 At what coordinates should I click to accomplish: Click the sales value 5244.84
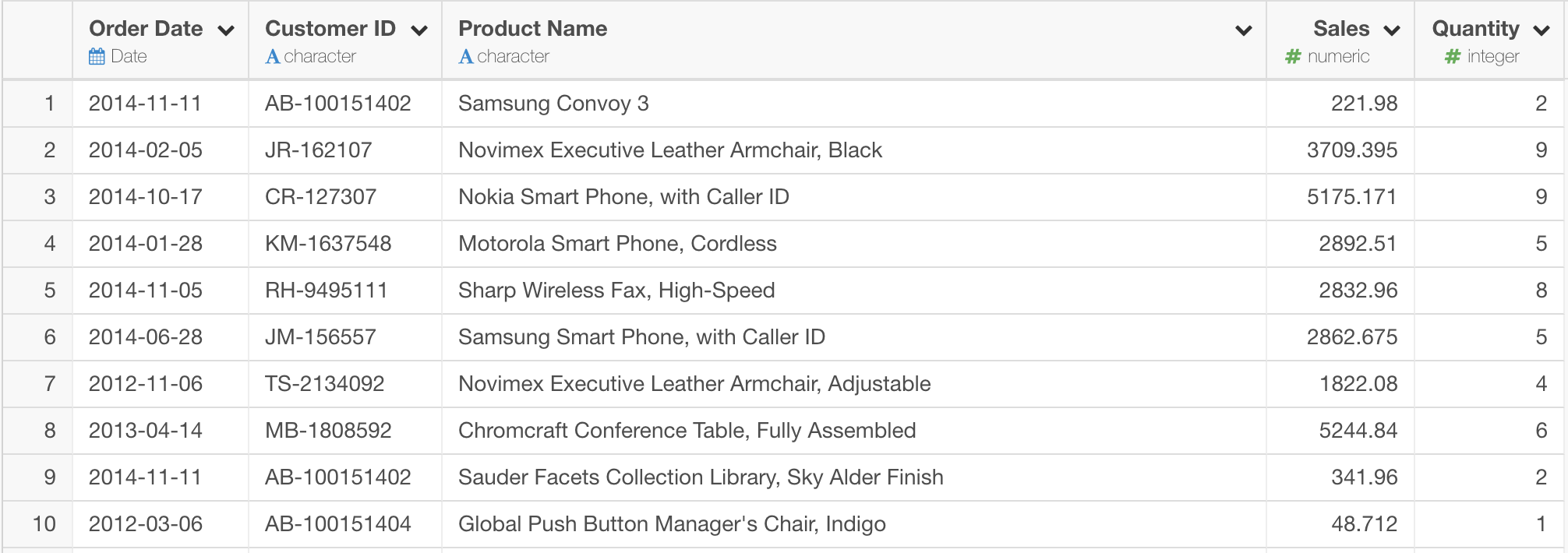point(1340,430)
